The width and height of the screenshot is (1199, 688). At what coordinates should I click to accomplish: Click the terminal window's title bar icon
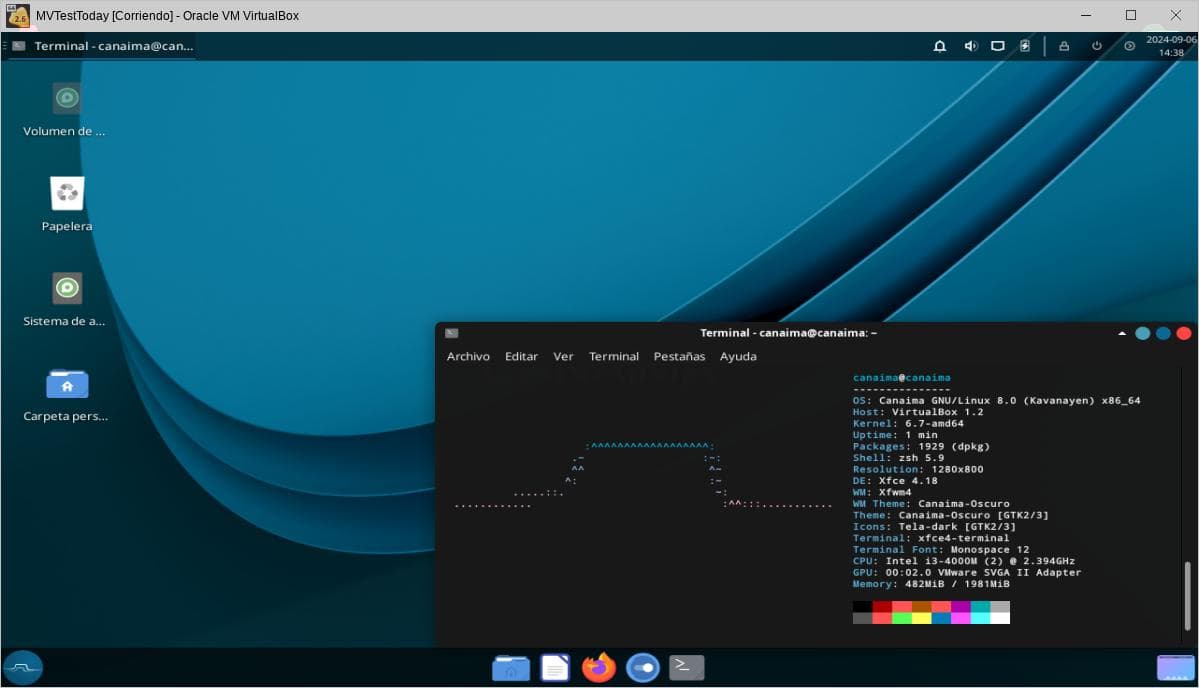(x=452, y=333)
